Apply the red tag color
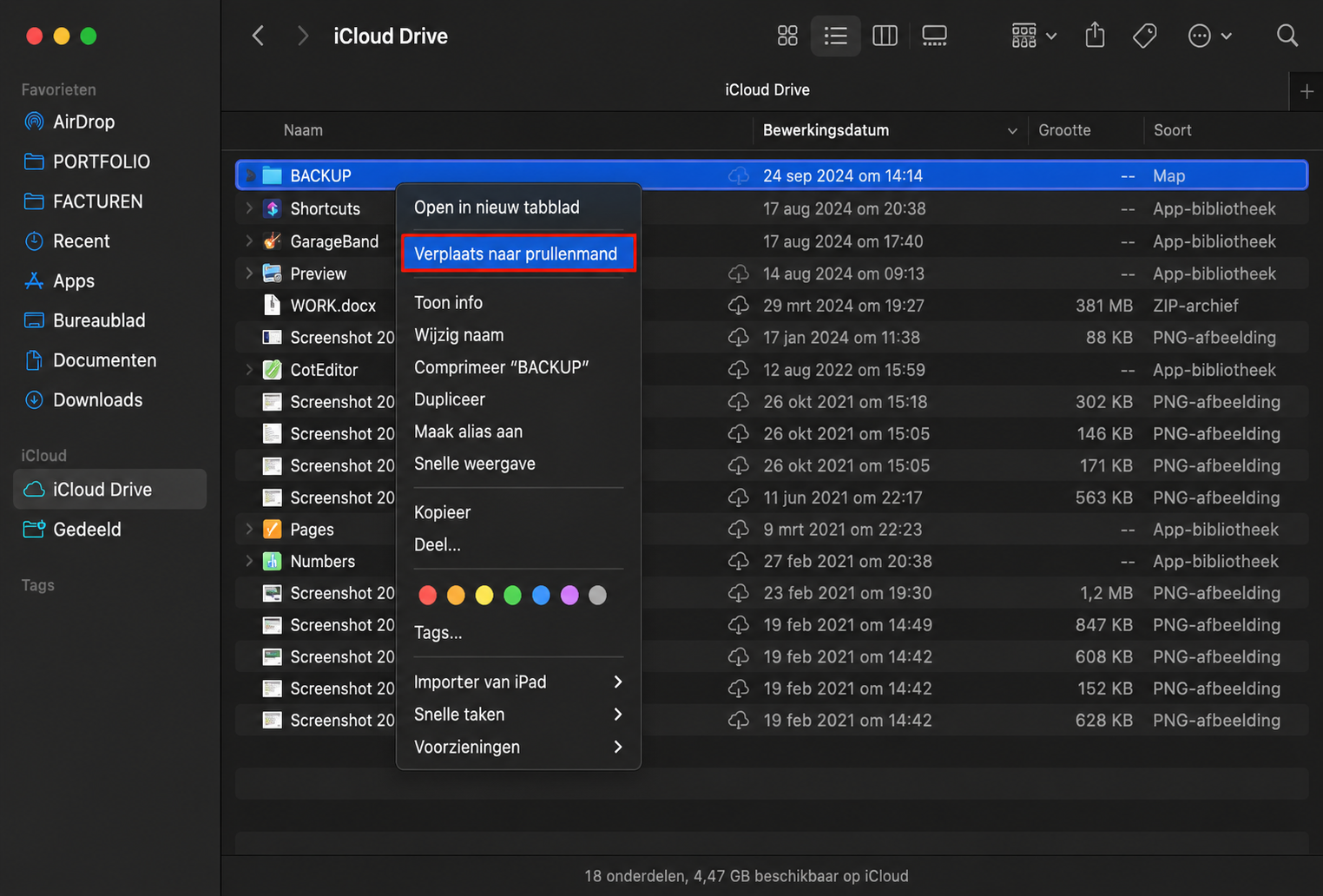The width and height of the screenshot is (1323, 896). [x=427, y=595]
